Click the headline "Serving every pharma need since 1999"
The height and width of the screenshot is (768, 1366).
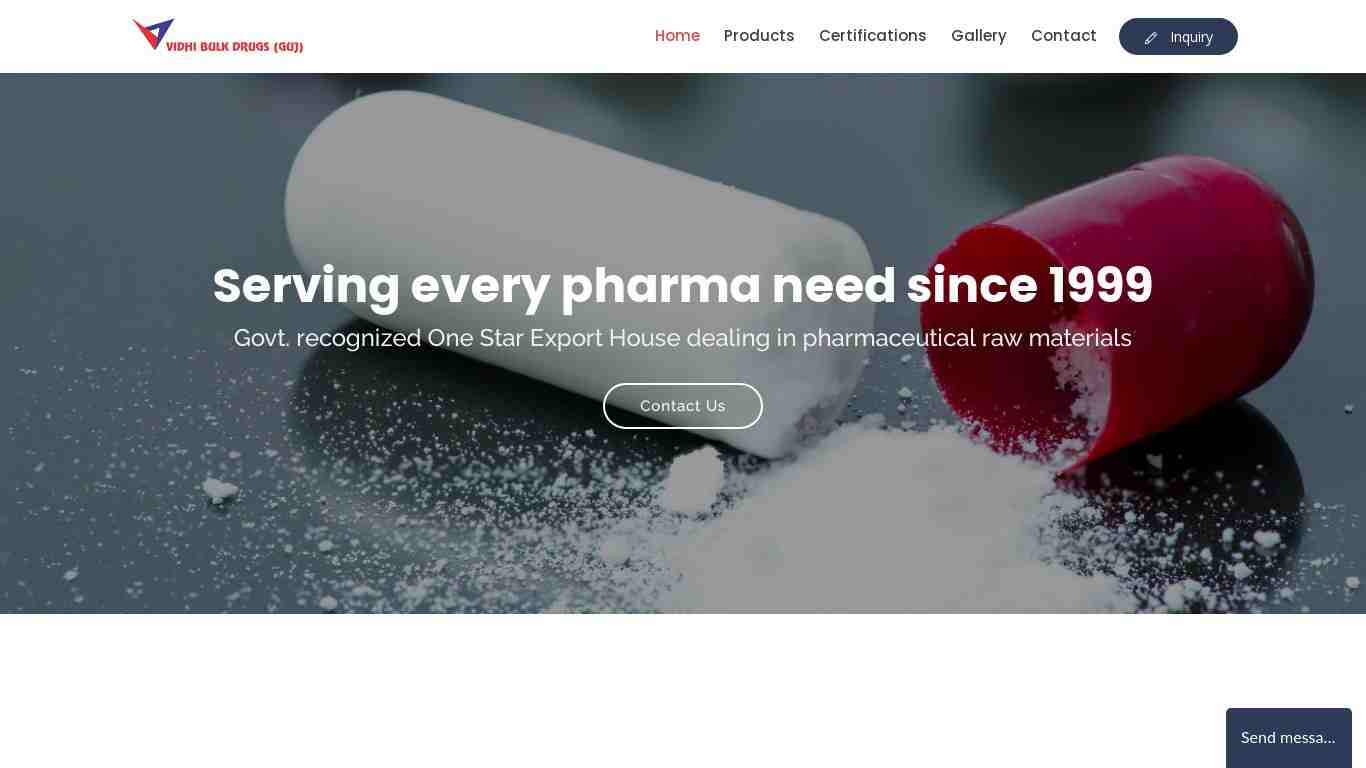click(x=683, y=285)
